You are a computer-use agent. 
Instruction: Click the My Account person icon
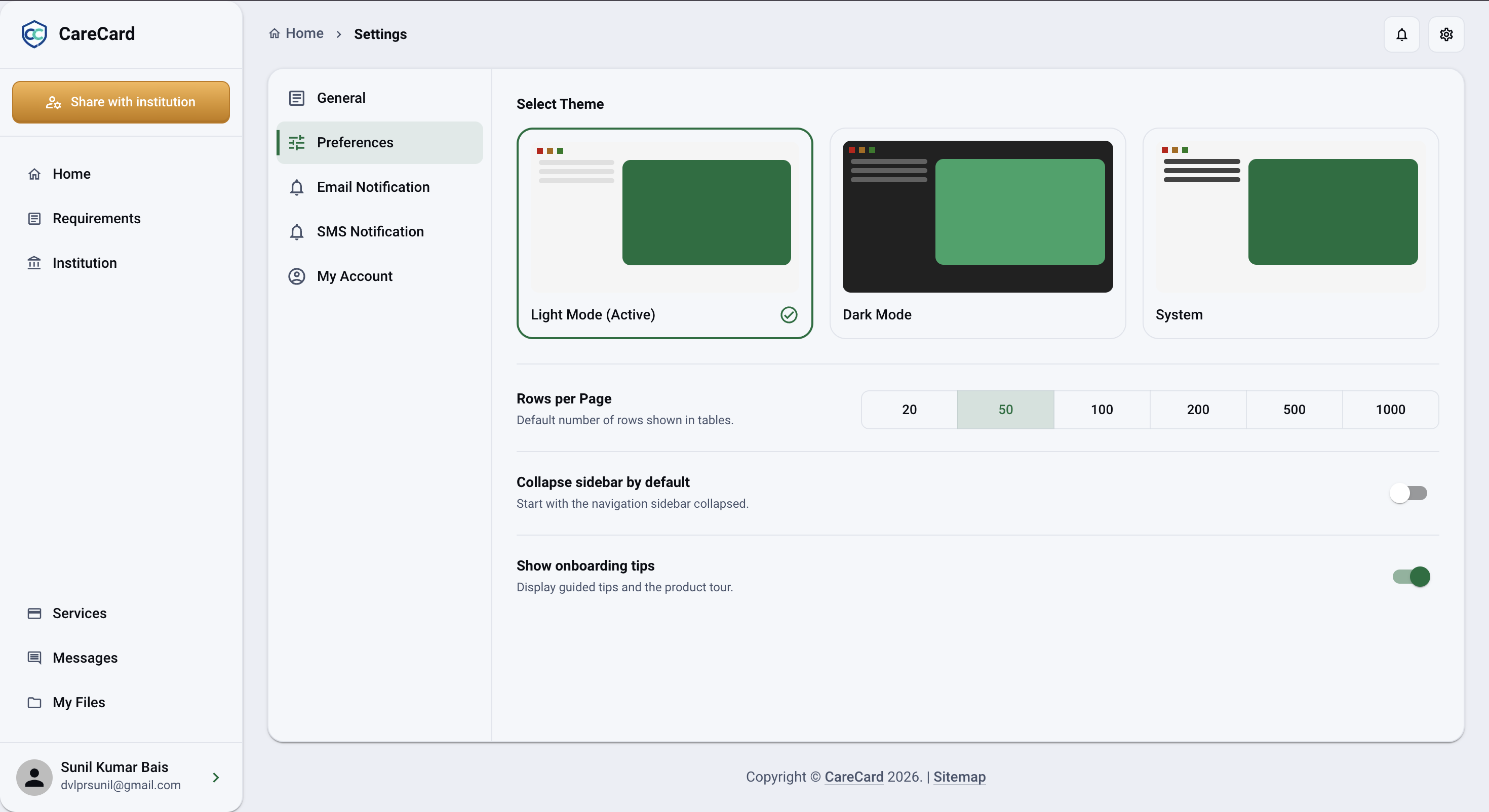pos(296,276)
